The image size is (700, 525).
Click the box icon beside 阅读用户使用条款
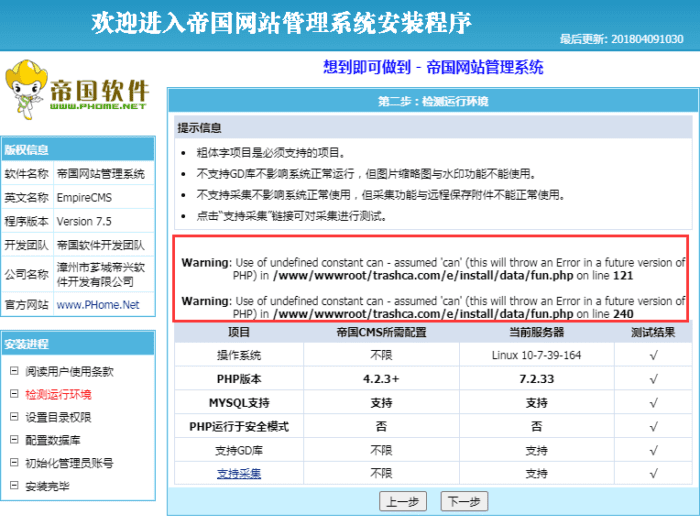tap(14, 371)
